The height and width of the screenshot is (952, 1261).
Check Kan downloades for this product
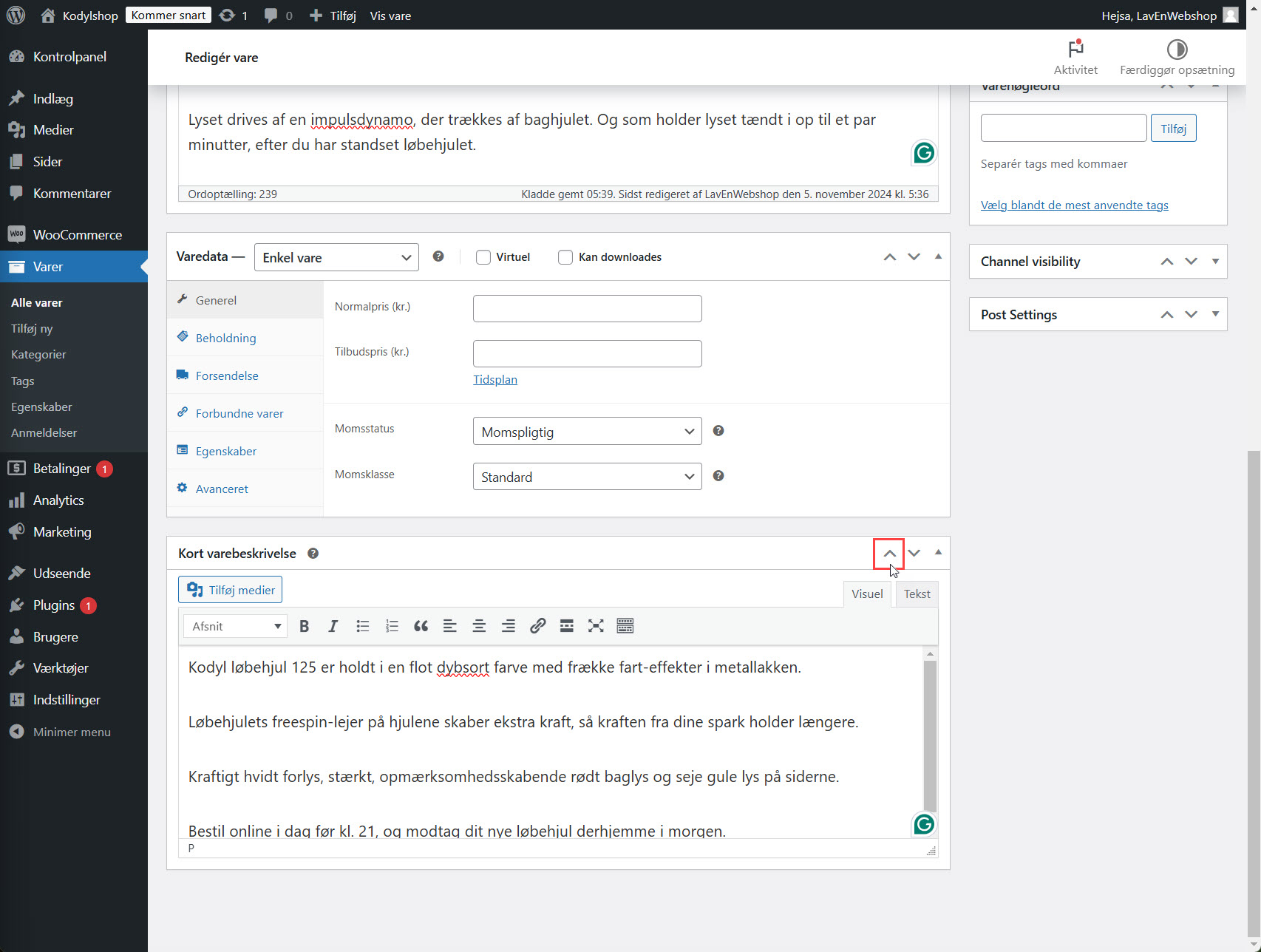click(x=565, y=256)
